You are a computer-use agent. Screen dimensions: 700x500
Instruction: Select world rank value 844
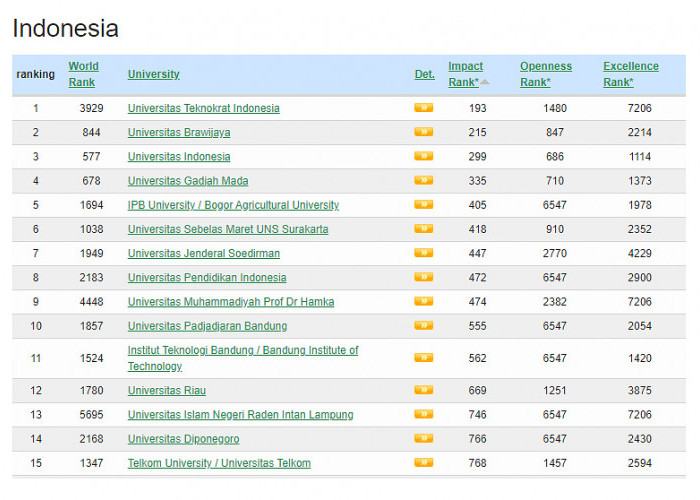coord(91,132)
